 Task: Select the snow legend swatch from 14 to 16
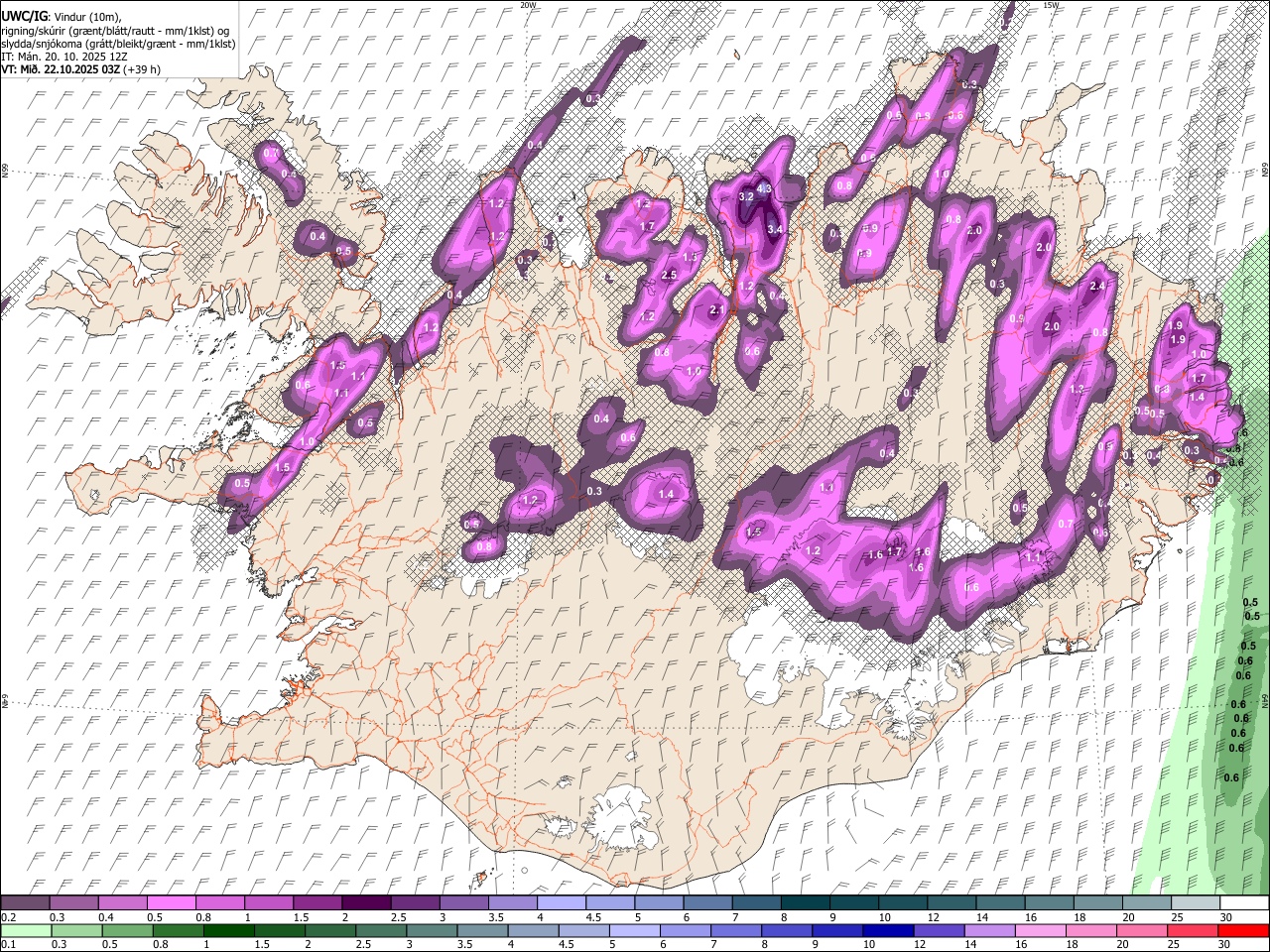1000,903
